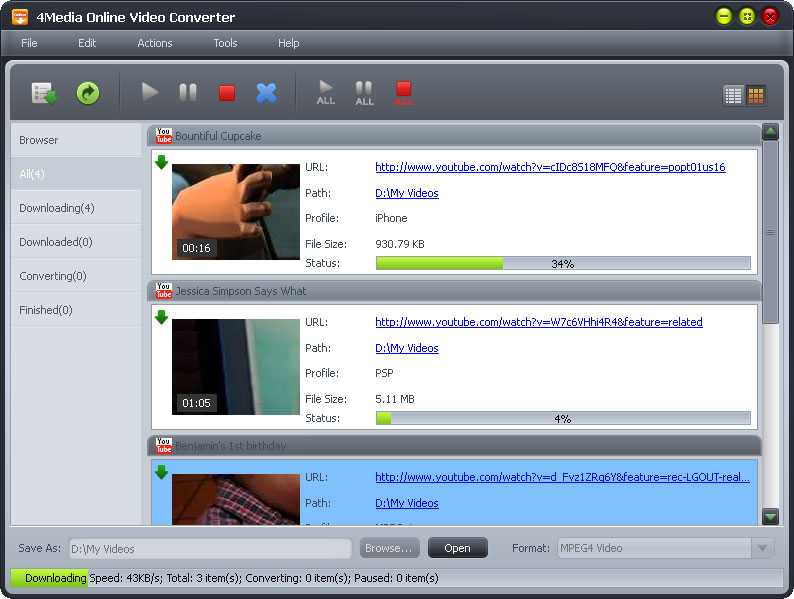Click YouTube icon beside Jessica Simpson Says What
Screen dimensions: 794x599
164,291
